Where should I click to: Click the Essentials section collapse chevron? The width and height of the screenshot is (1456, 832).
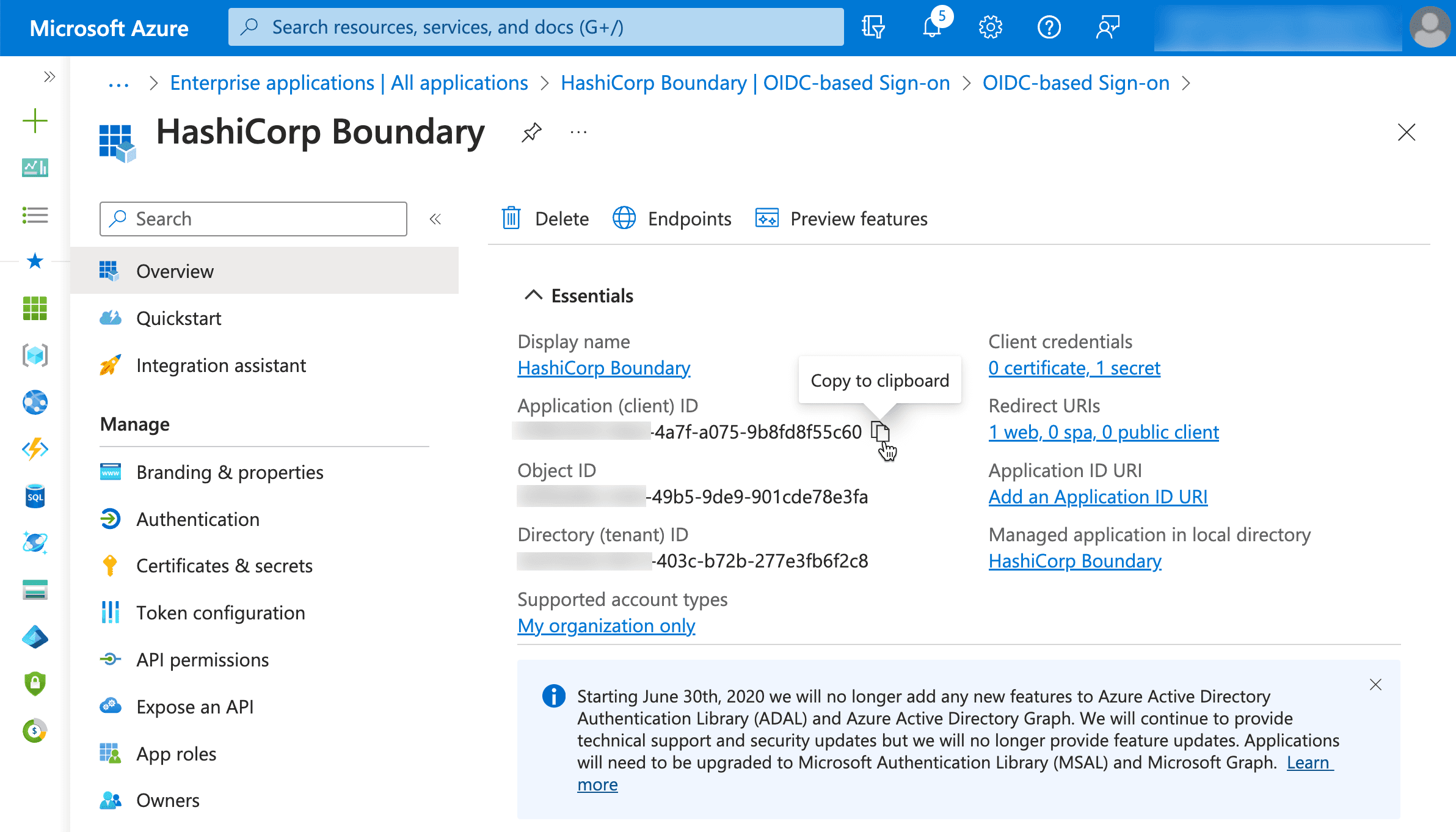(534, 295)
